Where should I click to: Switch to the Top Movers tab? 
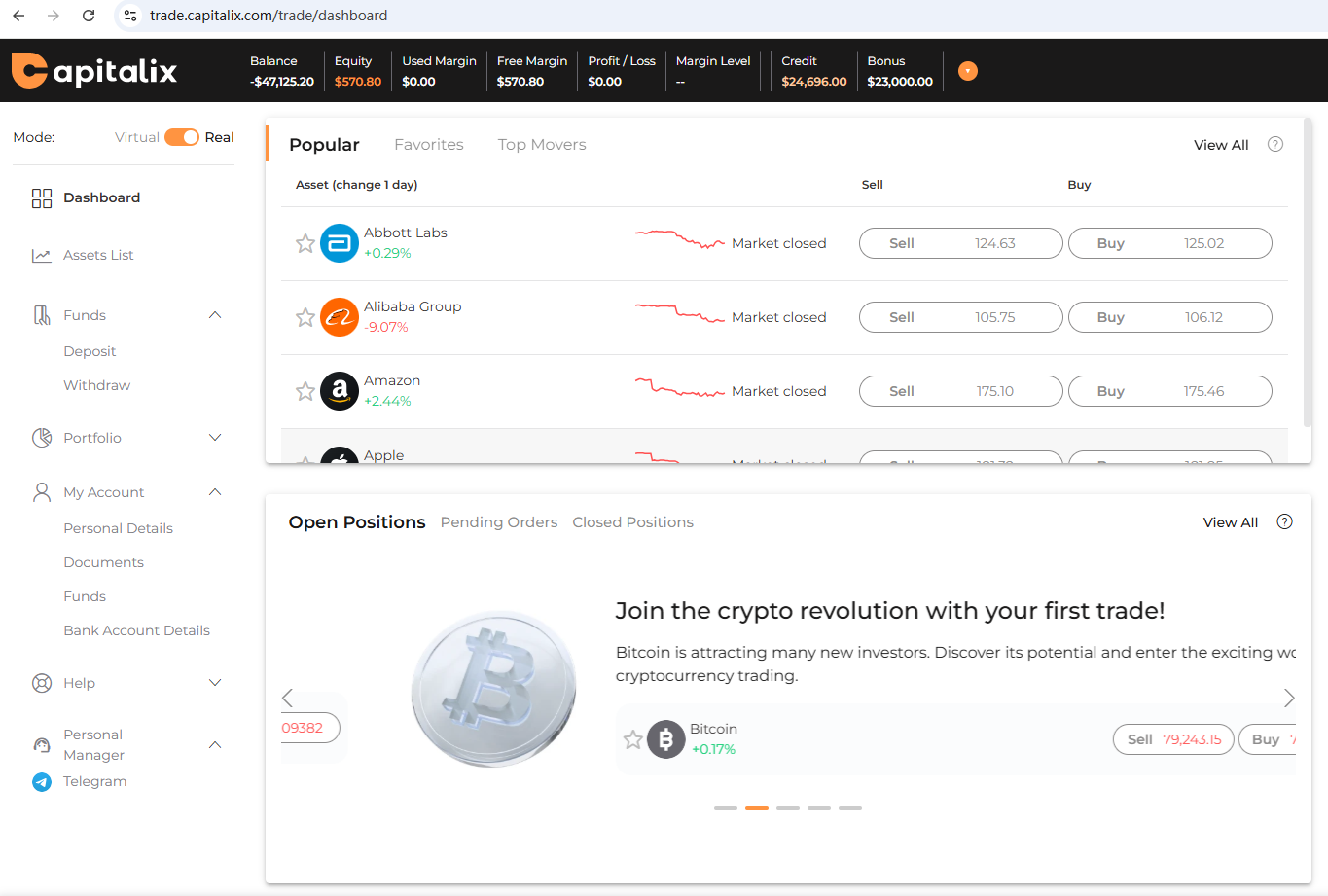(542, 145)
